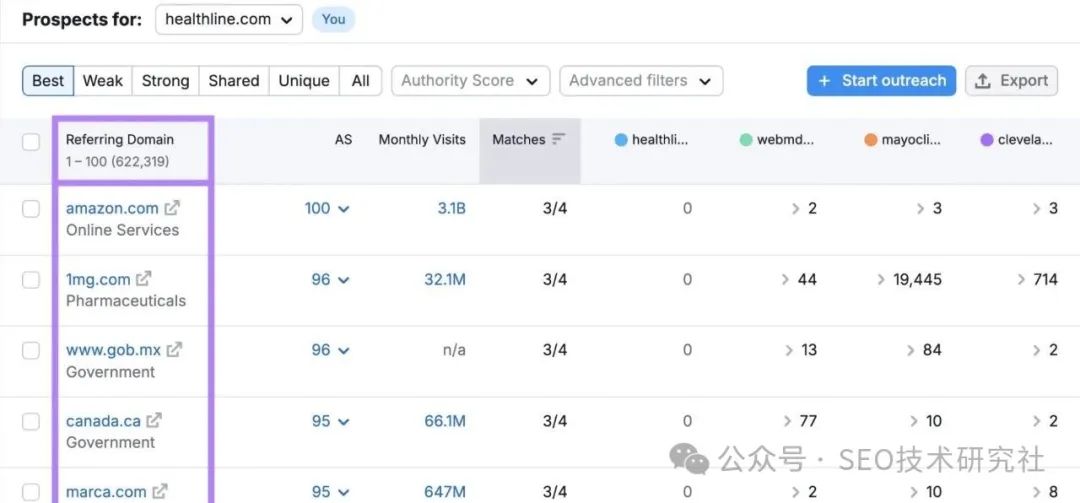Expand AS score 95 for marca.com
The image size is (1080, 503).
click(x=331, y=492)
